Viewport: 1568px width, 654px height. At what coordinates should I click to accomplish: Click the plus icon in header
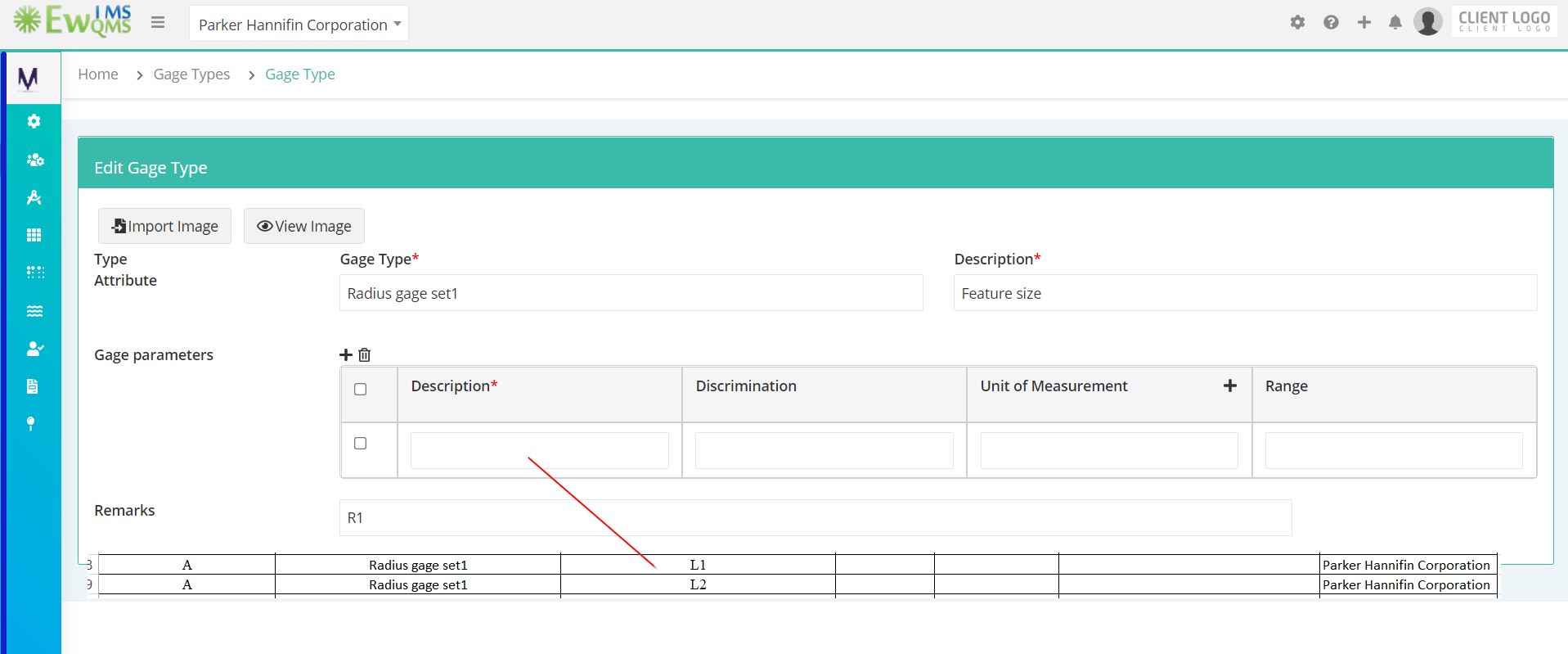point(1364,22)
